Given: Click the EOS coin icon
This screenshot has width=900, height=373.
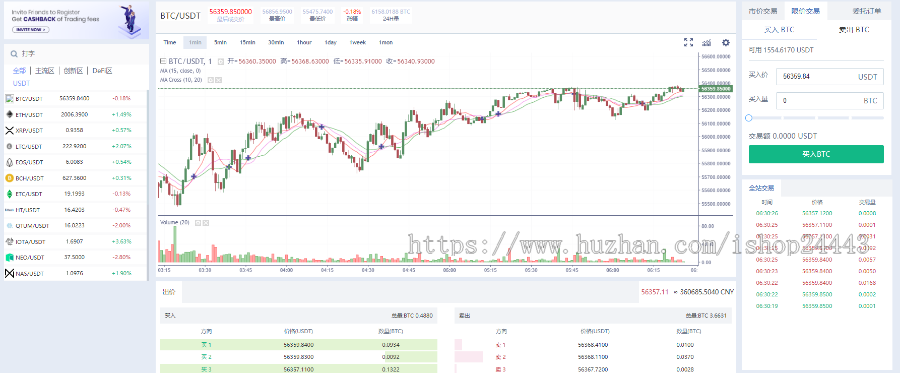Looking at the screenshot, I should click(x=9, y=162).
